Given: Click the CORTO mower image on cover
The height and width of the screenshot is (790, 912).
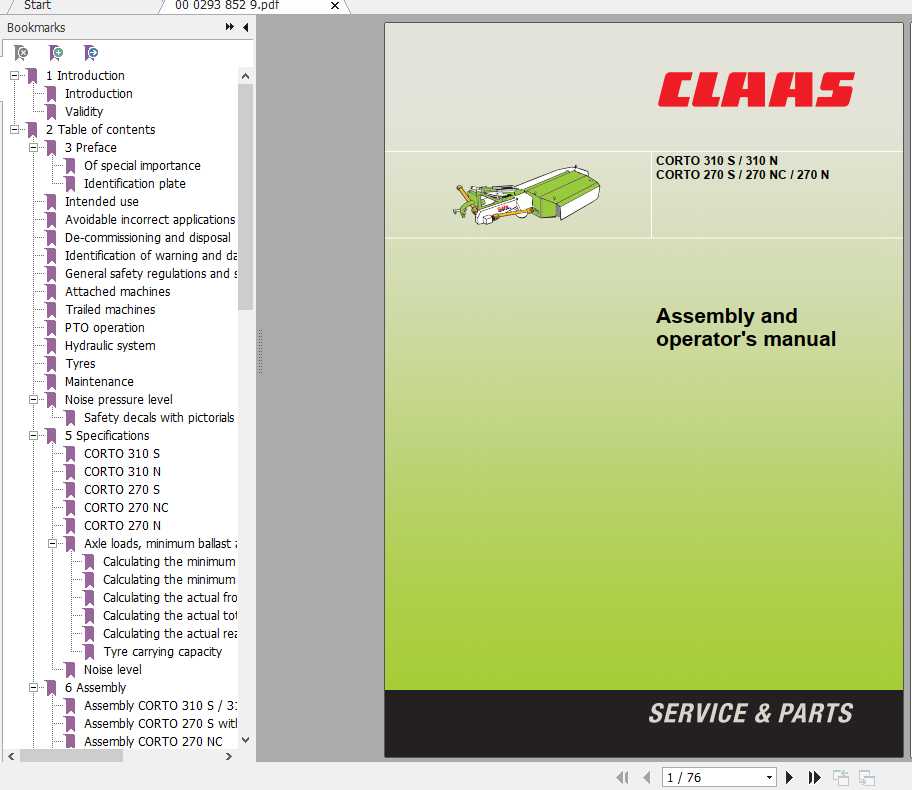Looking at the screenshot, I should [x=526, y=195].
